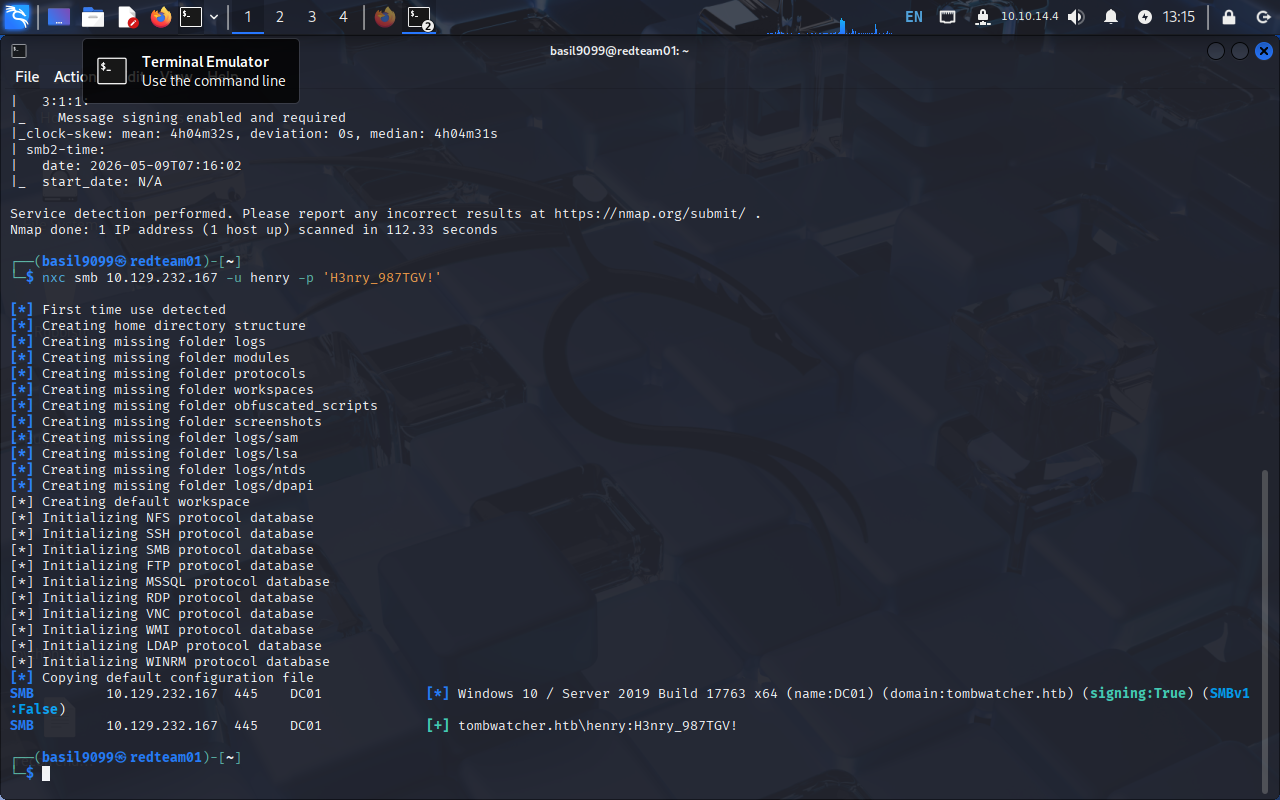Maximize the terminal window

pos(1240,51)
